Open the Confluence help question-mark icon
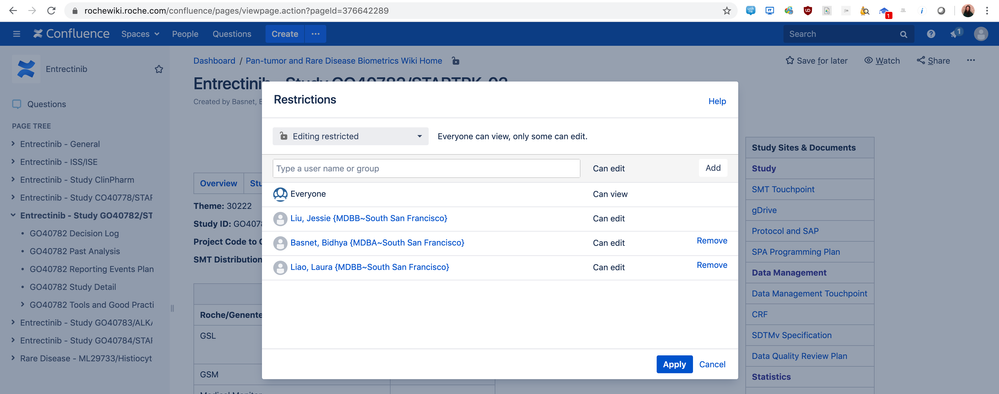 (931, 34)
